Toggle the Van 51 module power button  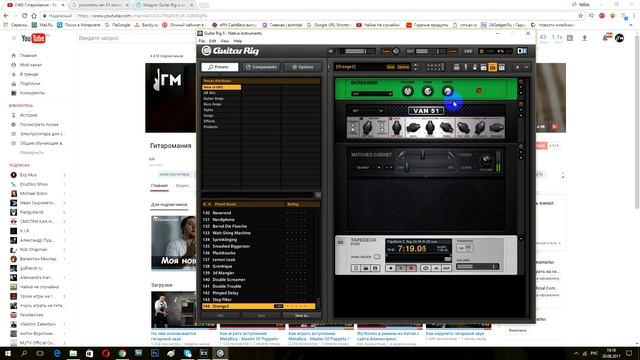pyautogui.click(x=521, y=104)
